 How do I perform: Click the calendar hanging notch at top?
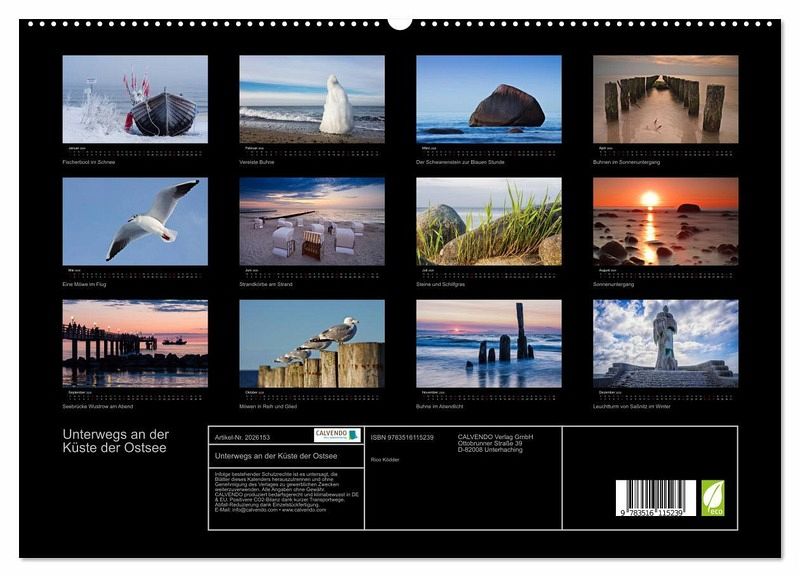pyautogui.click(x=400, y=21)
